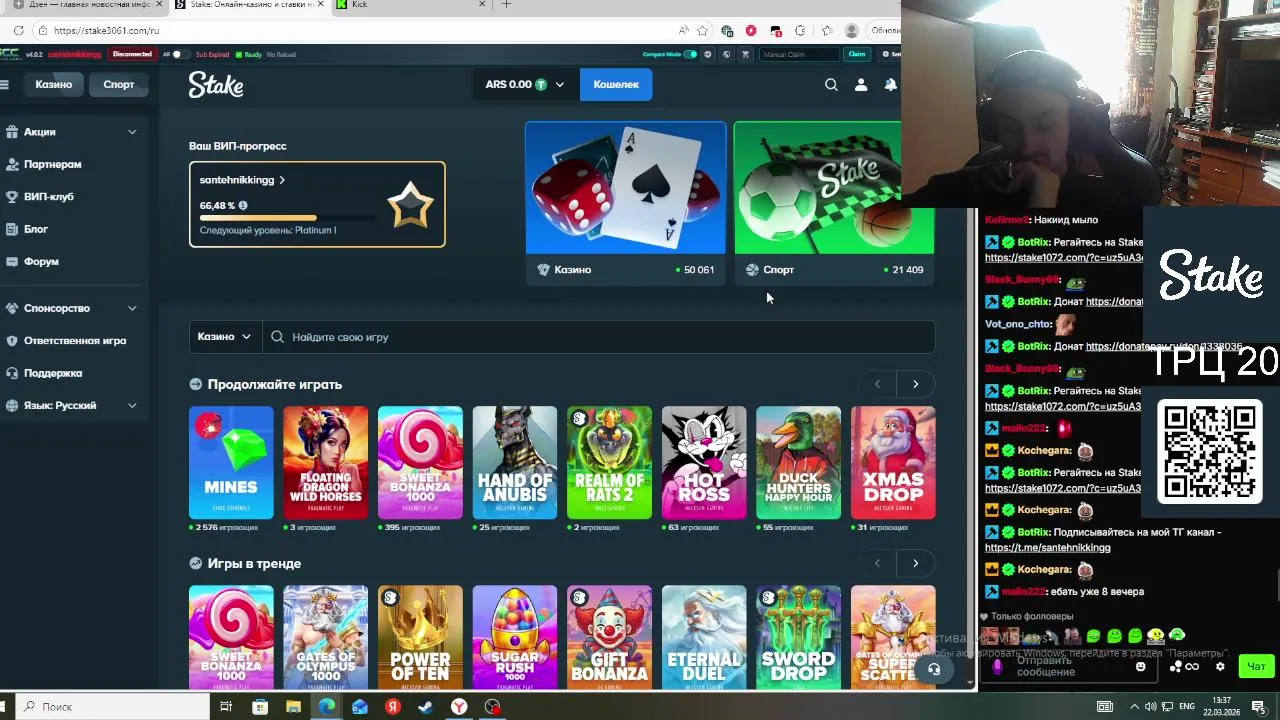Open browser profile avatar icon
This screenshot has height=720, width=1280.
851,30
